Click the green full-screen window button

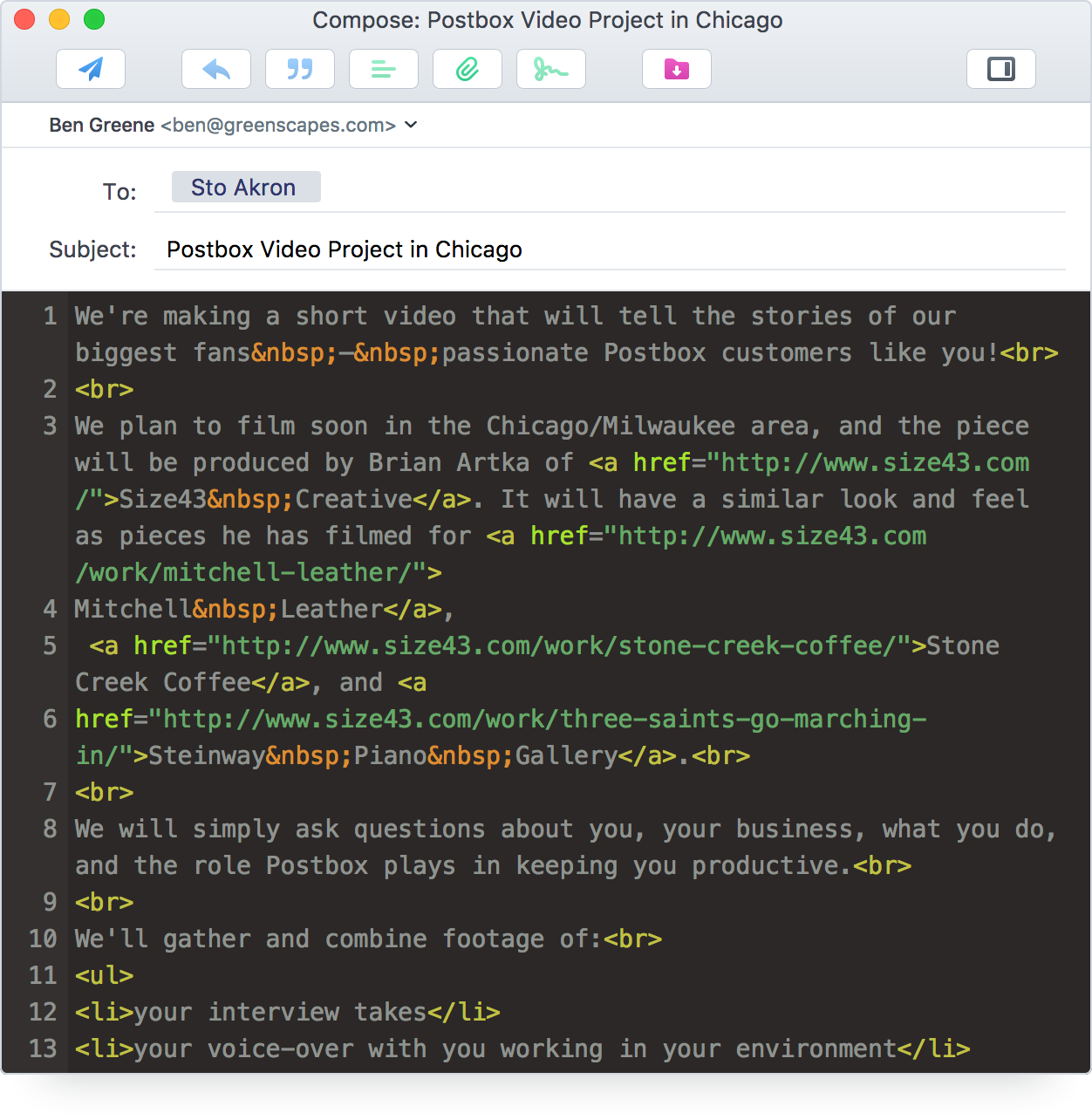click(x=92, y=17)
